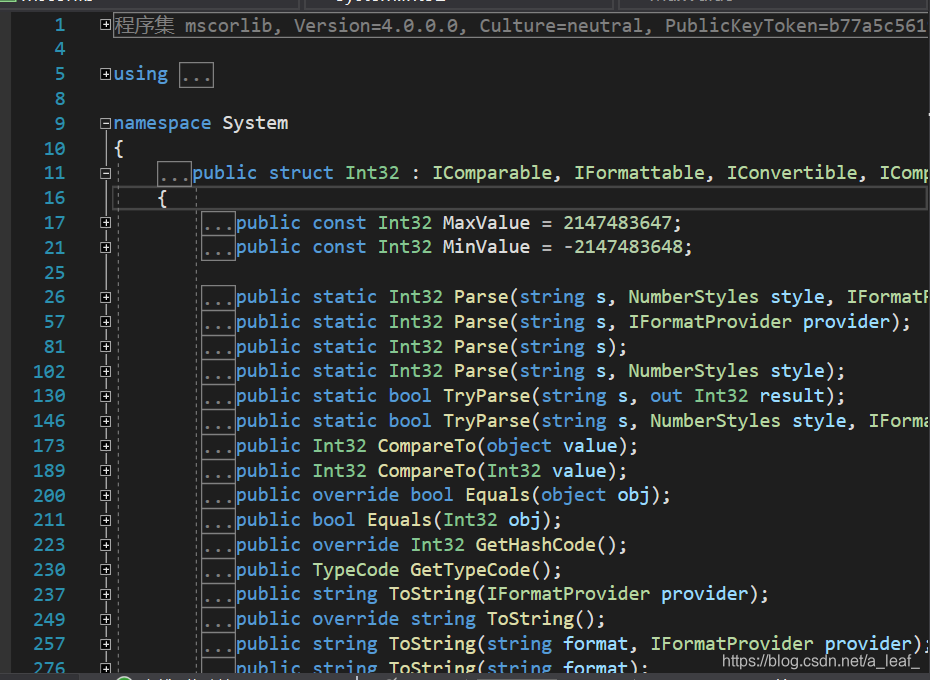
Task: Click collapsed ellipsis before MaxValue declaration
Action: point(218,224)
